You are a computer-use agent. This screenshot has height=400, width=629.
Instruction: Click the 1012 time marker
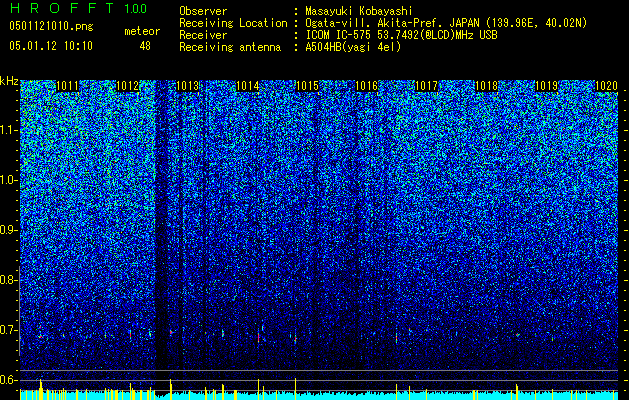[127, 86]
